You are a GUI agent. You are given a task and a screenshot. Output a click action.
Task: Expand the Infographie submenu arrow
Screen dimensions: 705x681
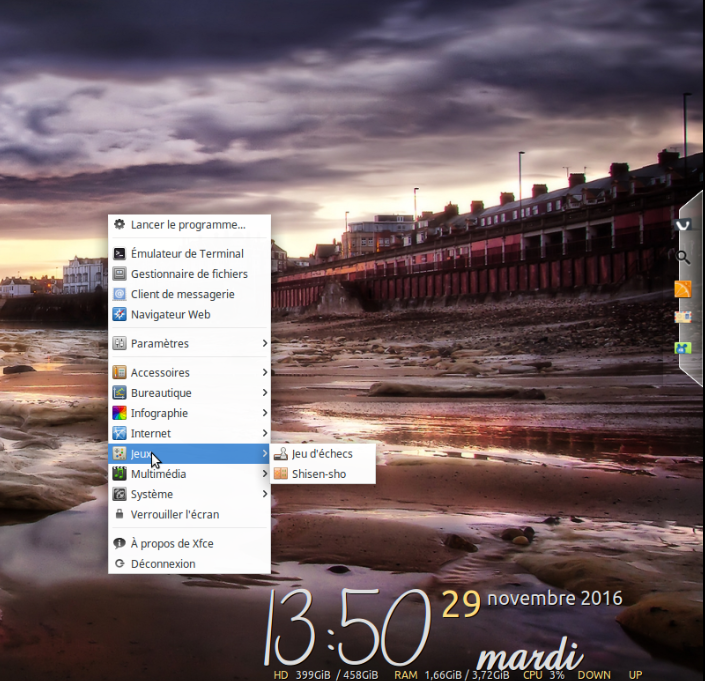pos(264,413)
